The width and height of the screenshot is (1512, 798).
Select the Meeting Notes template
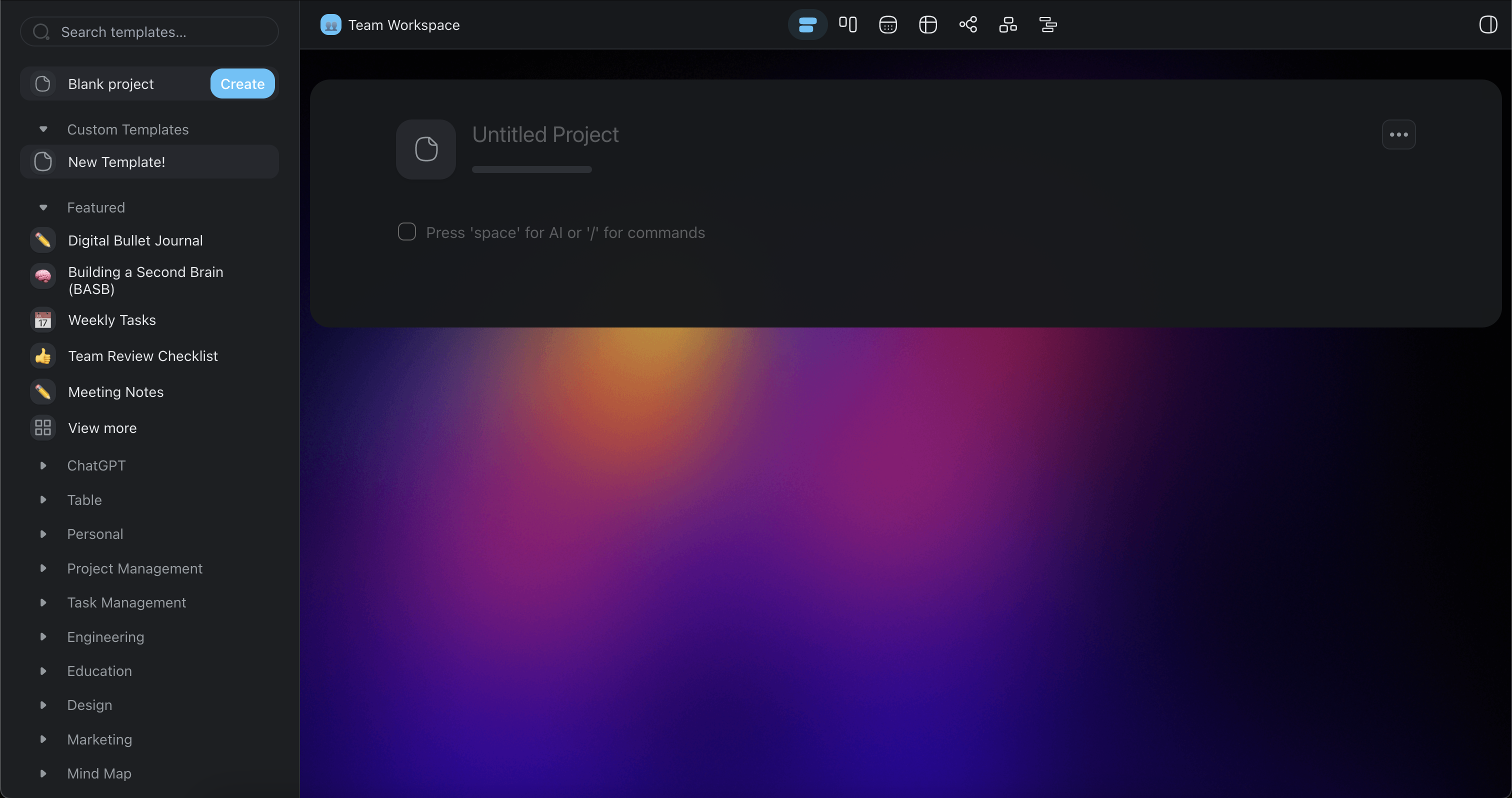coord(115,392)
